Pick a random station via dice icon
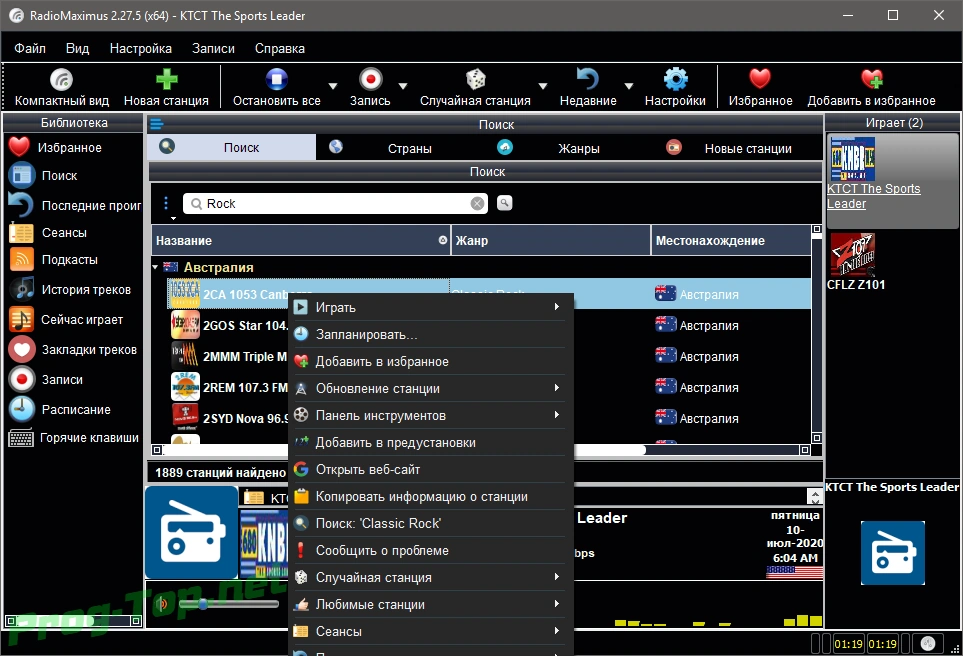This screenshot has height=656, width=963. 475,79
